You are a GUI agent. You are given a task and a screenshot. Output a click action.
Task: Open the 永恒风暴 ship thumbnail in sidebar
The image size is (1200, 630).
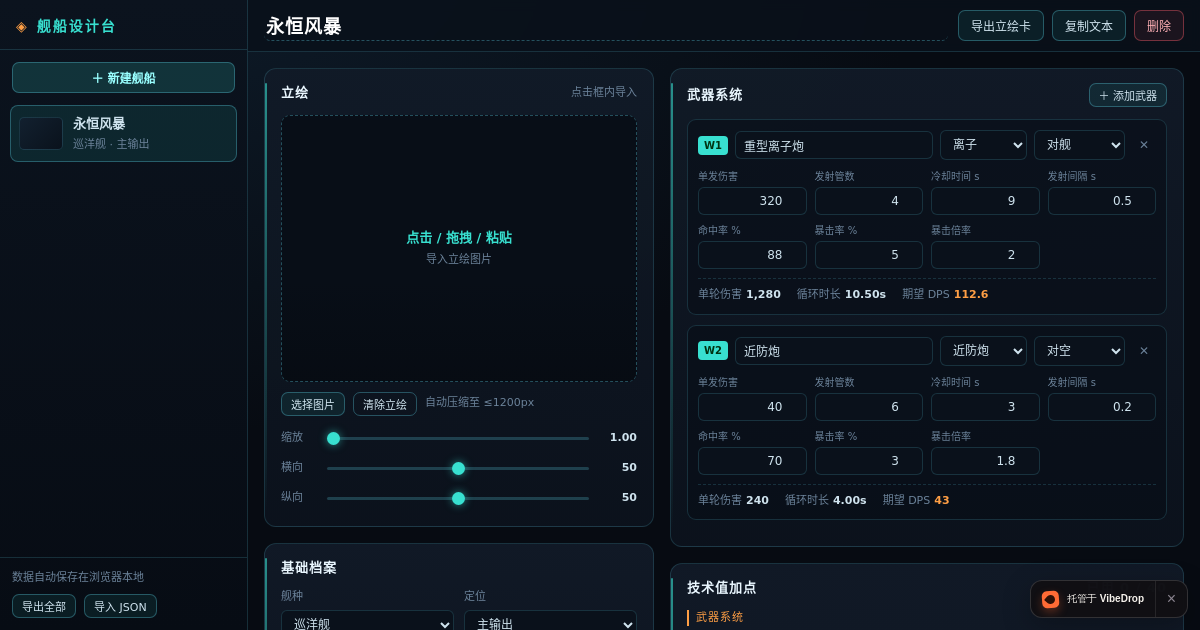point(41,134)
